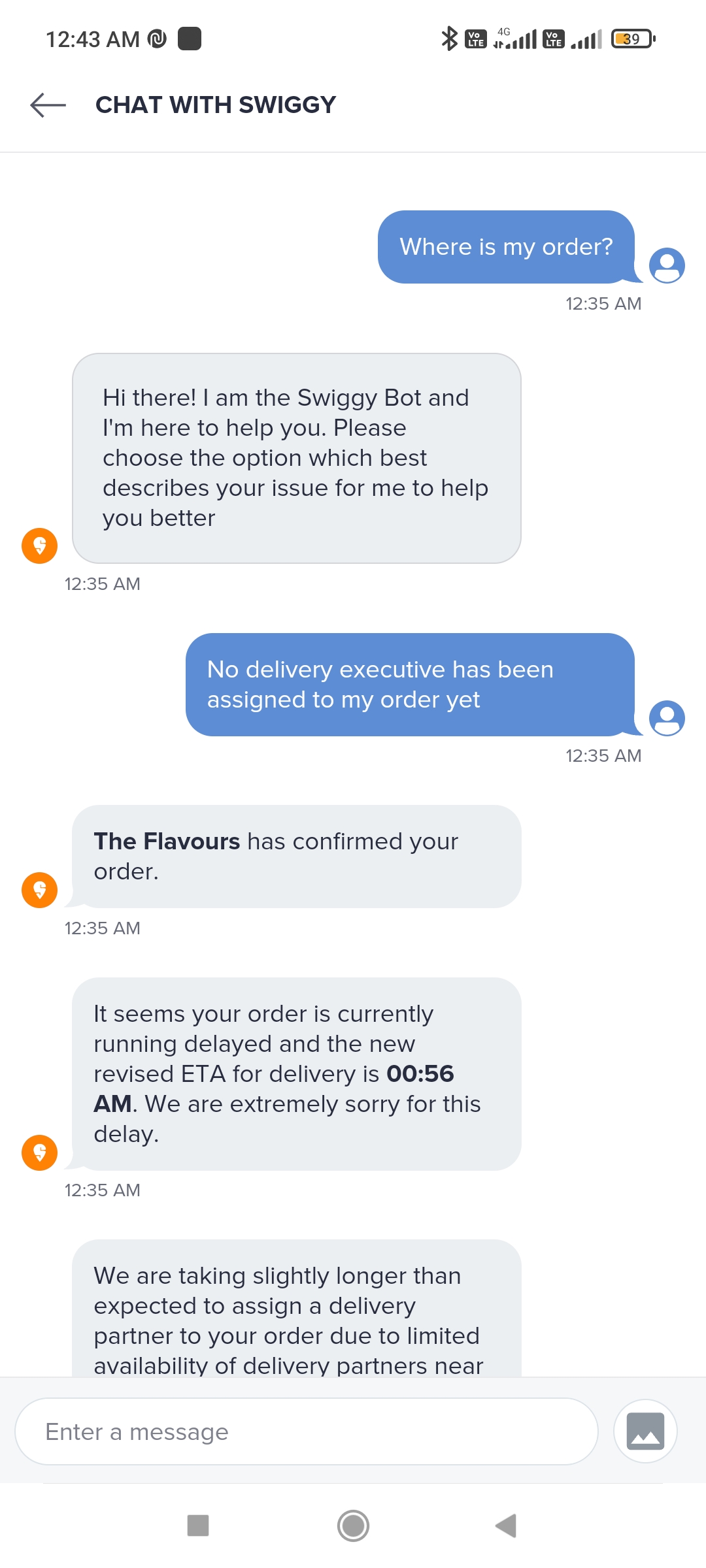
Task: Tap the "No delivery executive" message bubble
Action: 410,684
